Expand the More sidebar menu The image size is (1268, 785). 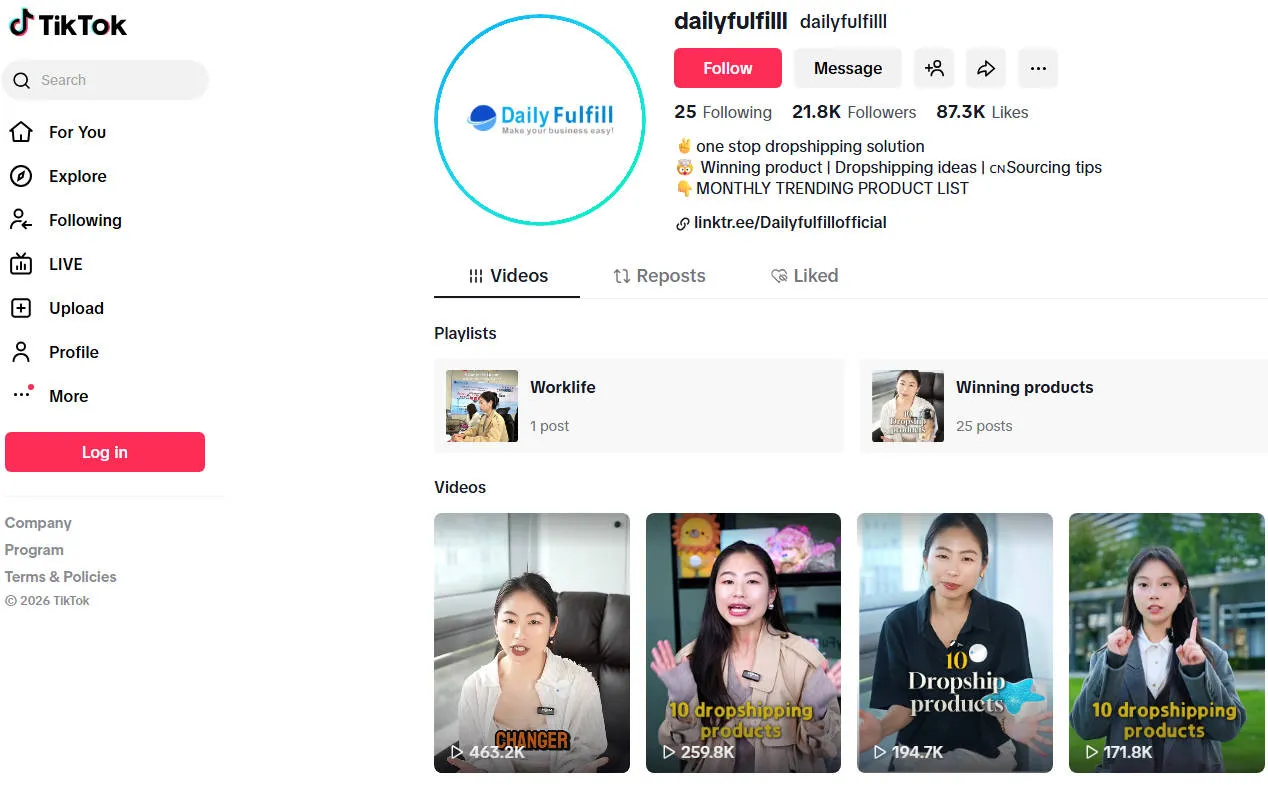(x=68, y=396)
